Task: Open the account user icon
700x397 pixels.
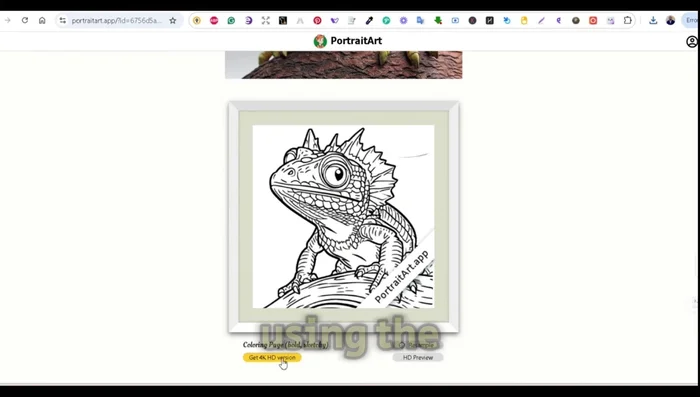Action: [692, 42]
